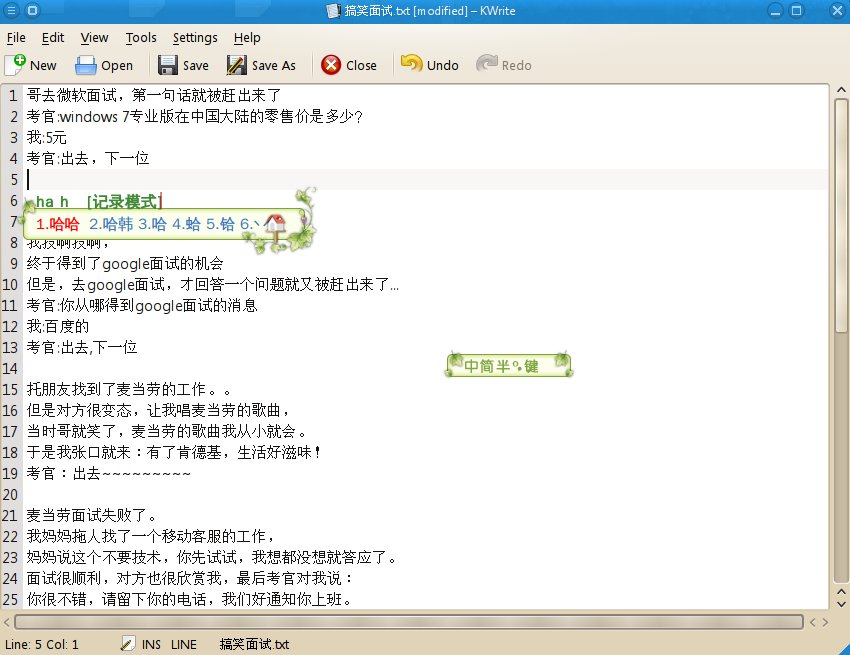This screenshot has width=850, height=655.
Task: Save the file using the Save button
Action: tap(183, 65)
